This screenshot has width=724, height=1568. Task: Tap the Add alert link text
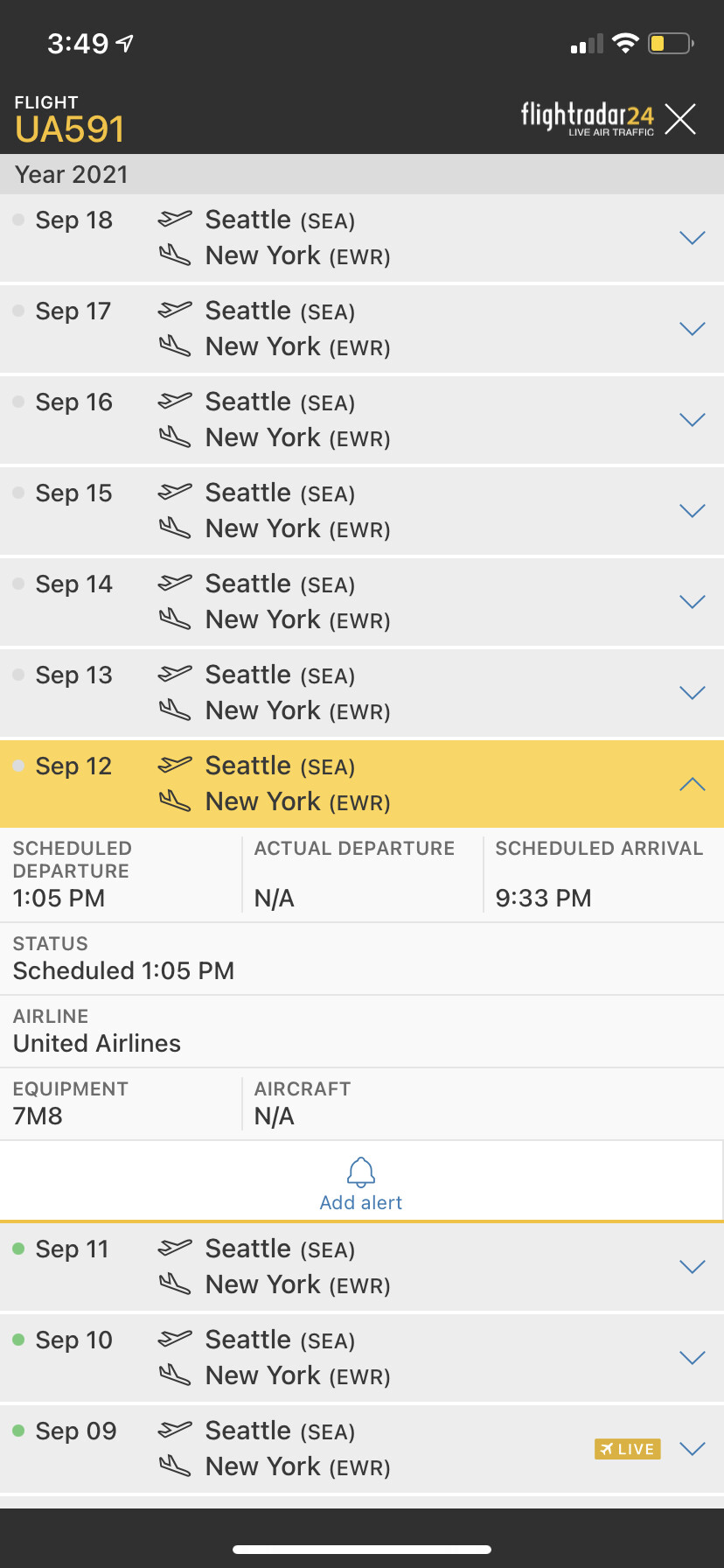pos(361,1203)
